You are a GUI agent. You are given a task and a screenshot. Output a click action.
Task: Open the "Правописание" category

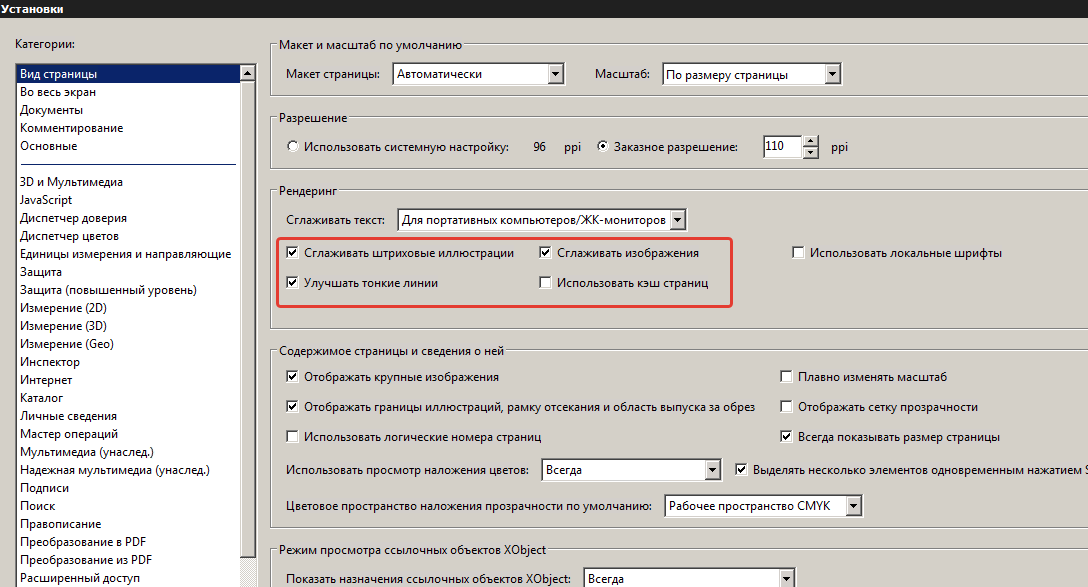[60, 525]
